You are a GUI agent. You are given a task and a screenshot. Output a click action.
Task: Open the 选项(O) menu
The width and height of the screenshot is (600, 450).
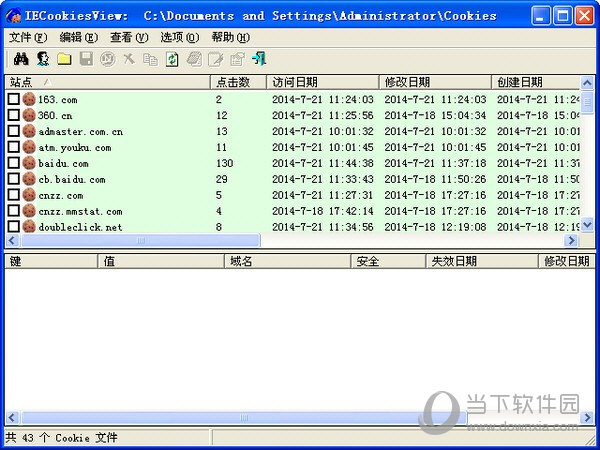click(x=179, y=38)
